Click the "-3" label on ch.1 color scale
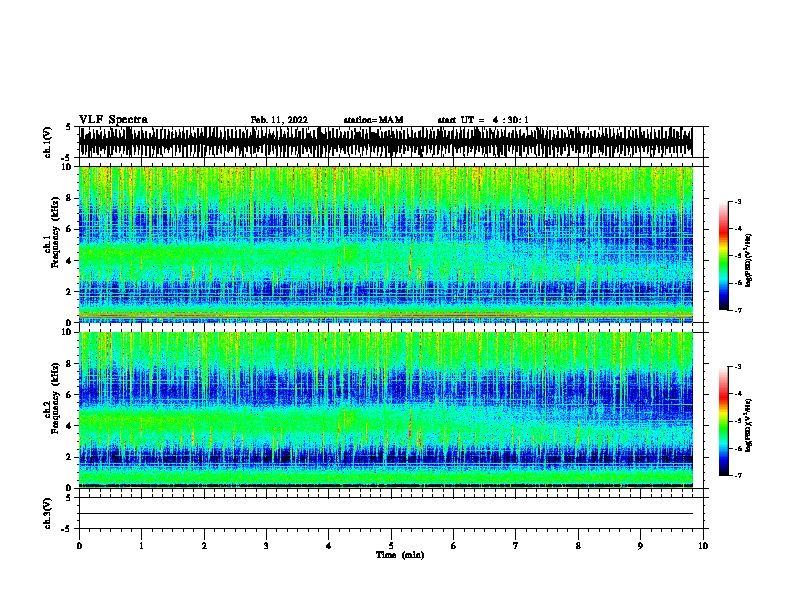The image size is (792, 612). pyautogui.click(x=737, y=201)
